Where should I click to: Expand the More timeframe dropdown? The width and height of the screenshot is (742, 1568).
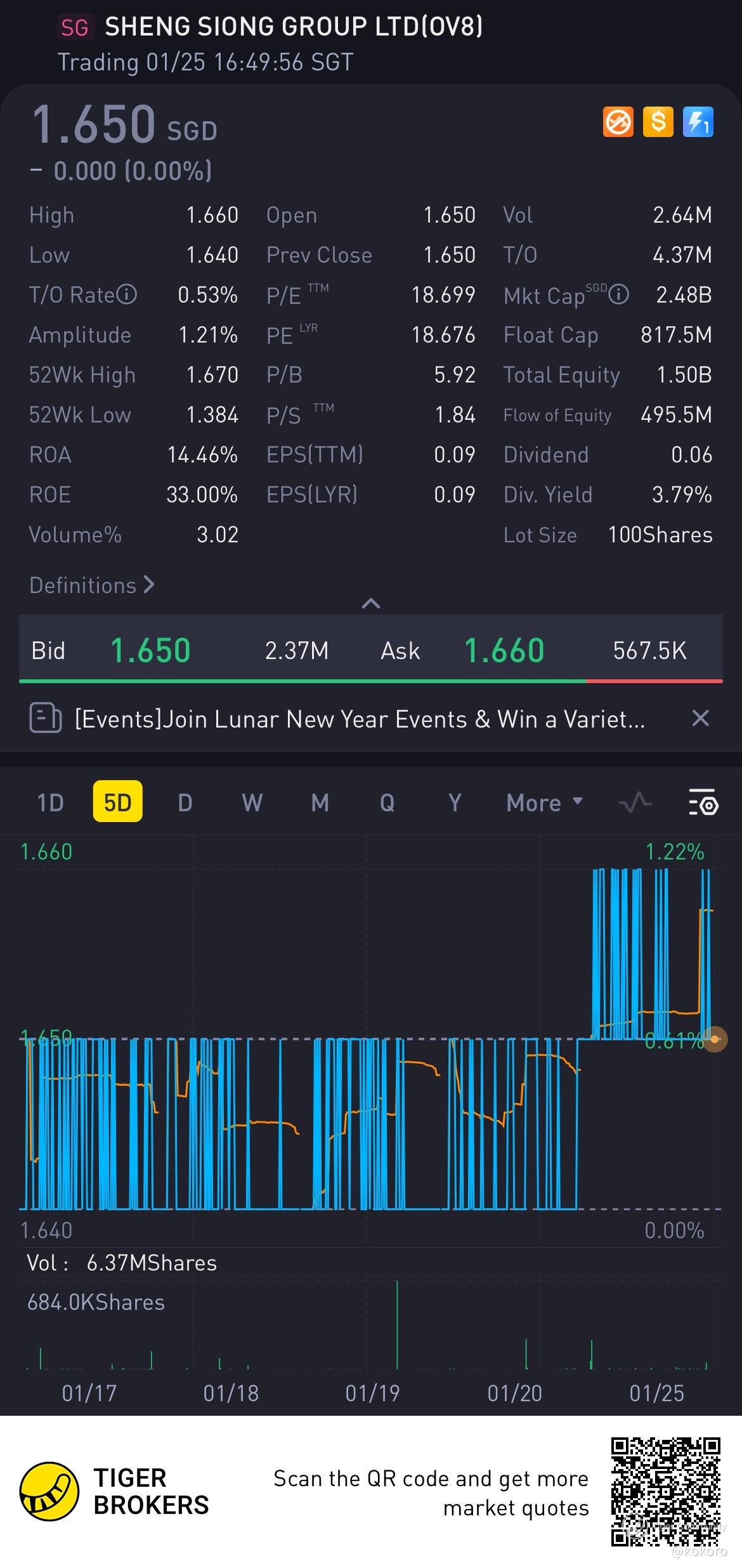(x=544, y=802)
